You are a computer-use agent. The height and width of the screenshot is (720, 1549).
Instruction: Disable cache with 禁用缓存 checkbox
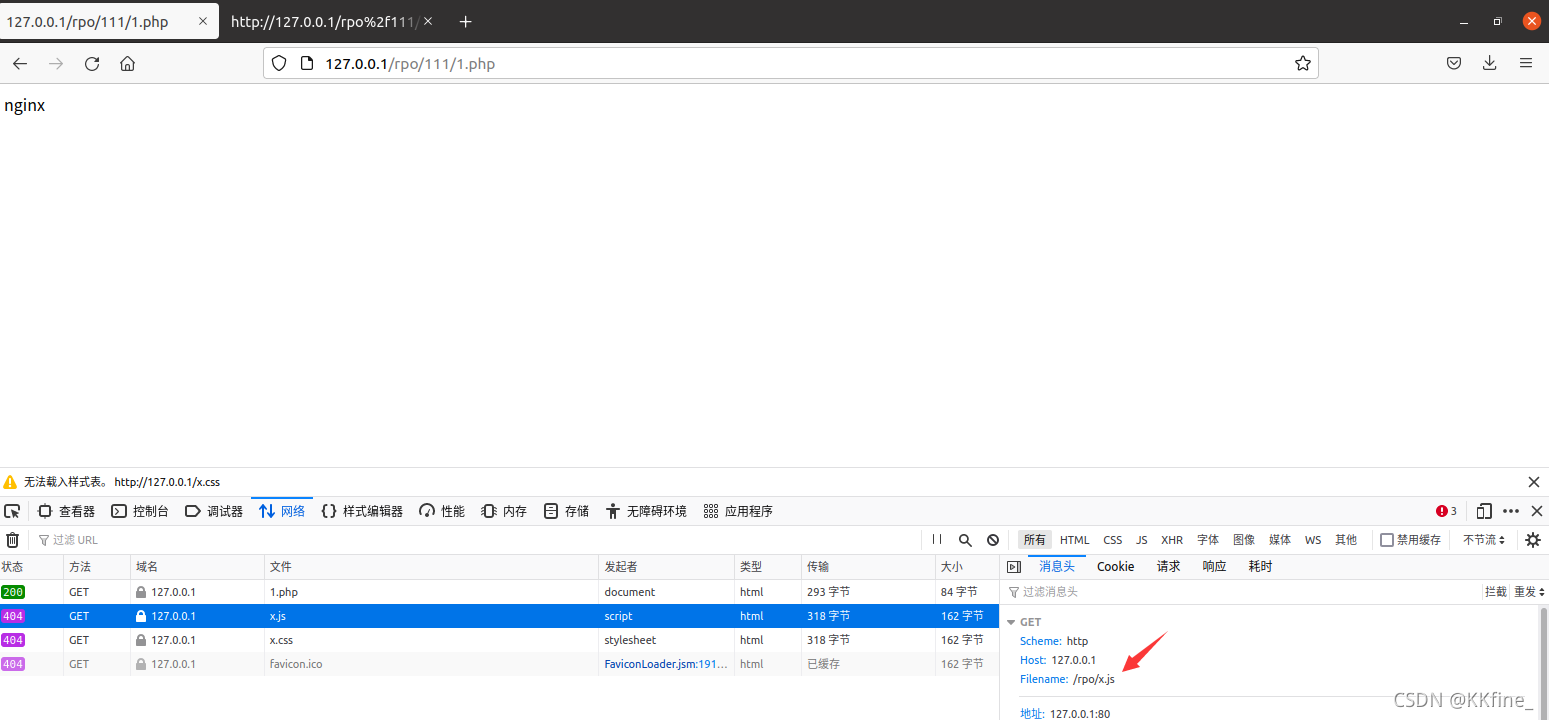point(1387,540)
